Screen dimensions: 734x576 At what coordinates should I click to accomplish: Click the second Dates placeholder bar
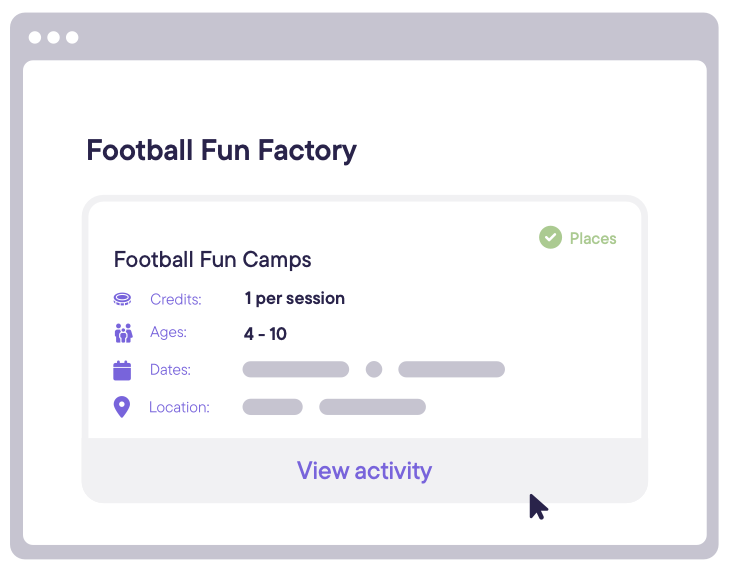tap(452, 369)
